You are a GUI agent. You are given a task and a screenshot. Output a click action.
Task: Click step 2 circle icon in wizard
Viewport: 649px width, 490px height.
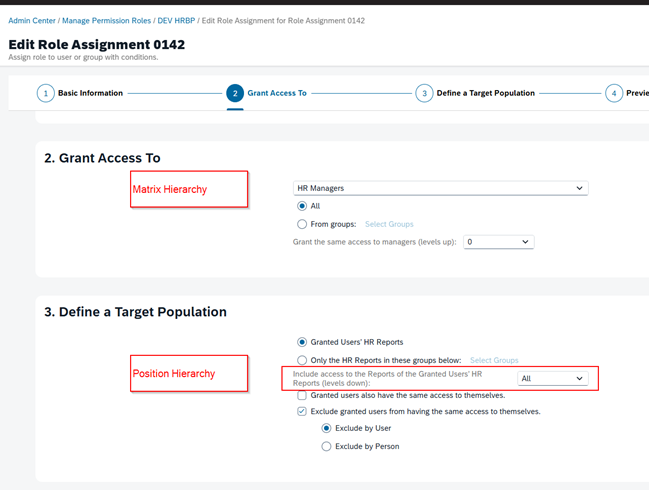234,93
